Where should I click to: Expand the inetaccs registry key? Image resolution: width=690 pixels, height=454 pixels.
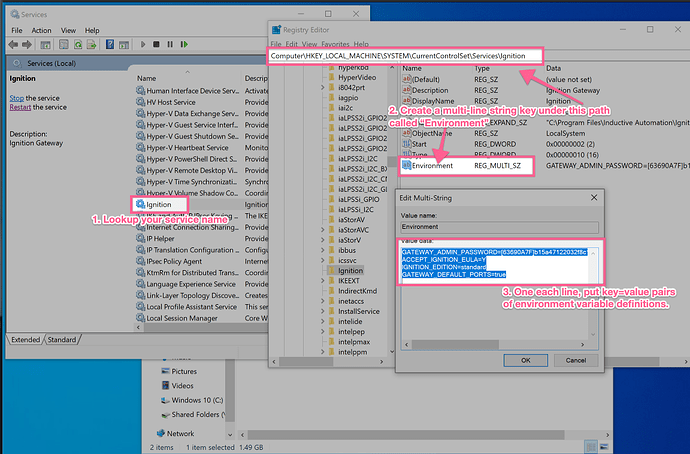pos(323,301)
